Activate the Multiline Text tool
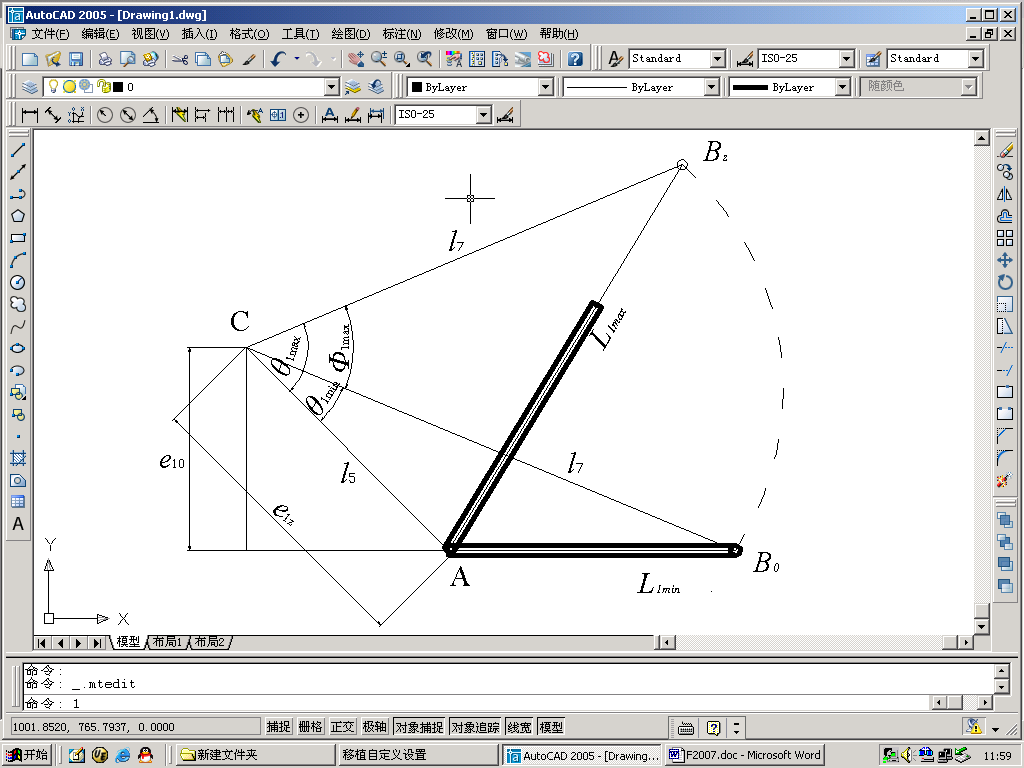 point(17,524)
